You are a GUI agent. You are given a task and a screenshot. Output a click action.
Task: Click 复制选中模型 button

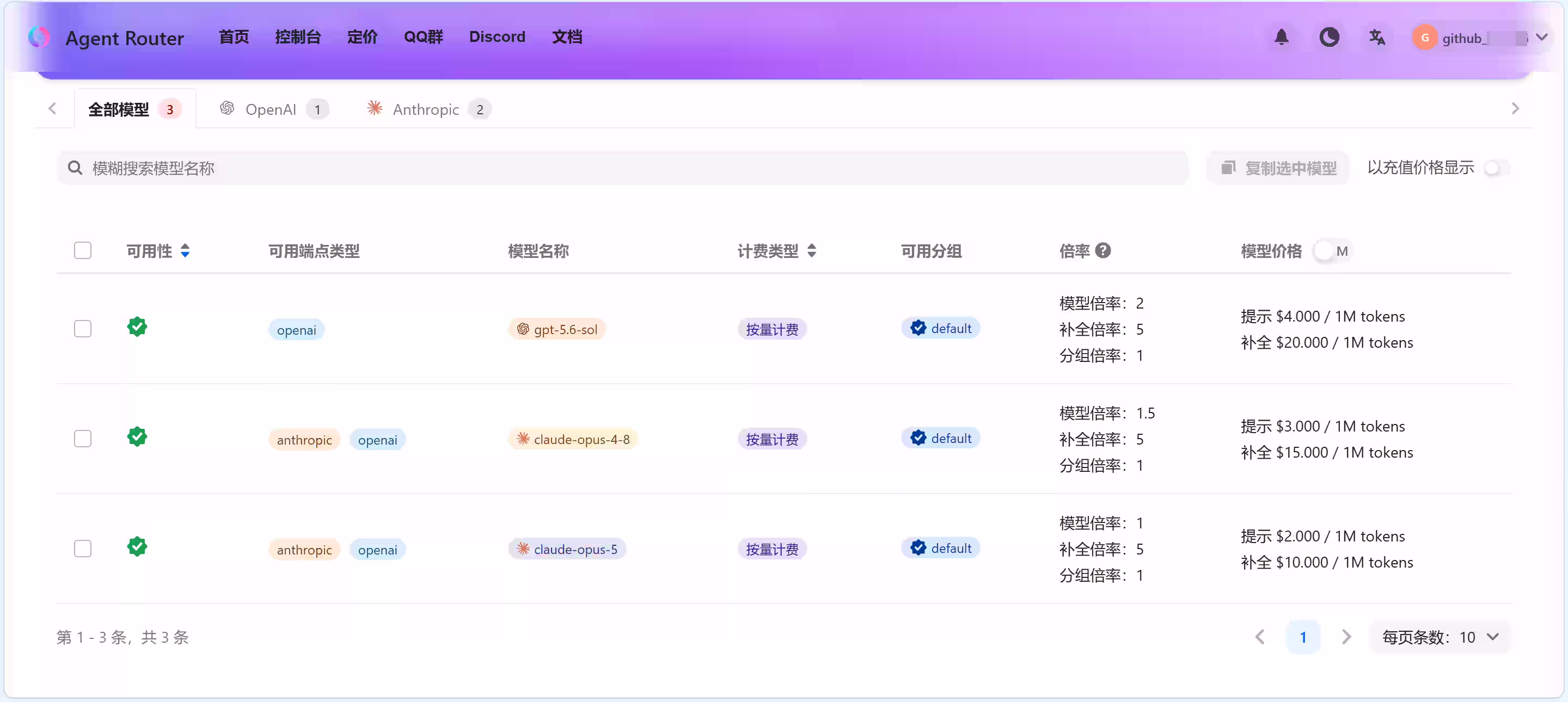tap(1278, 168)
